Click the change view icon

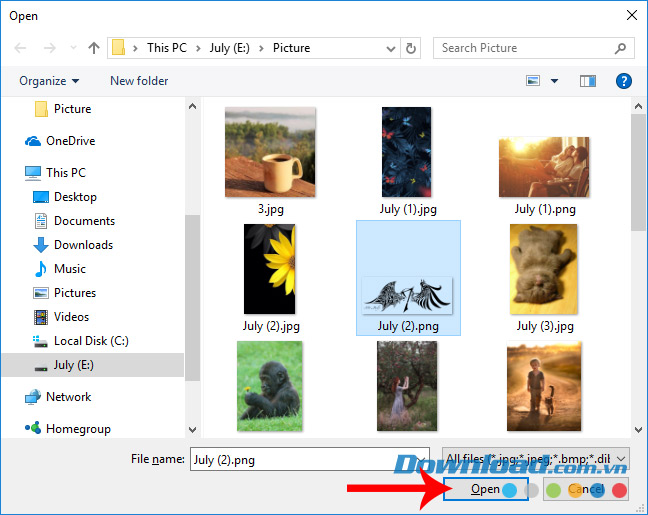coord(533,81)
